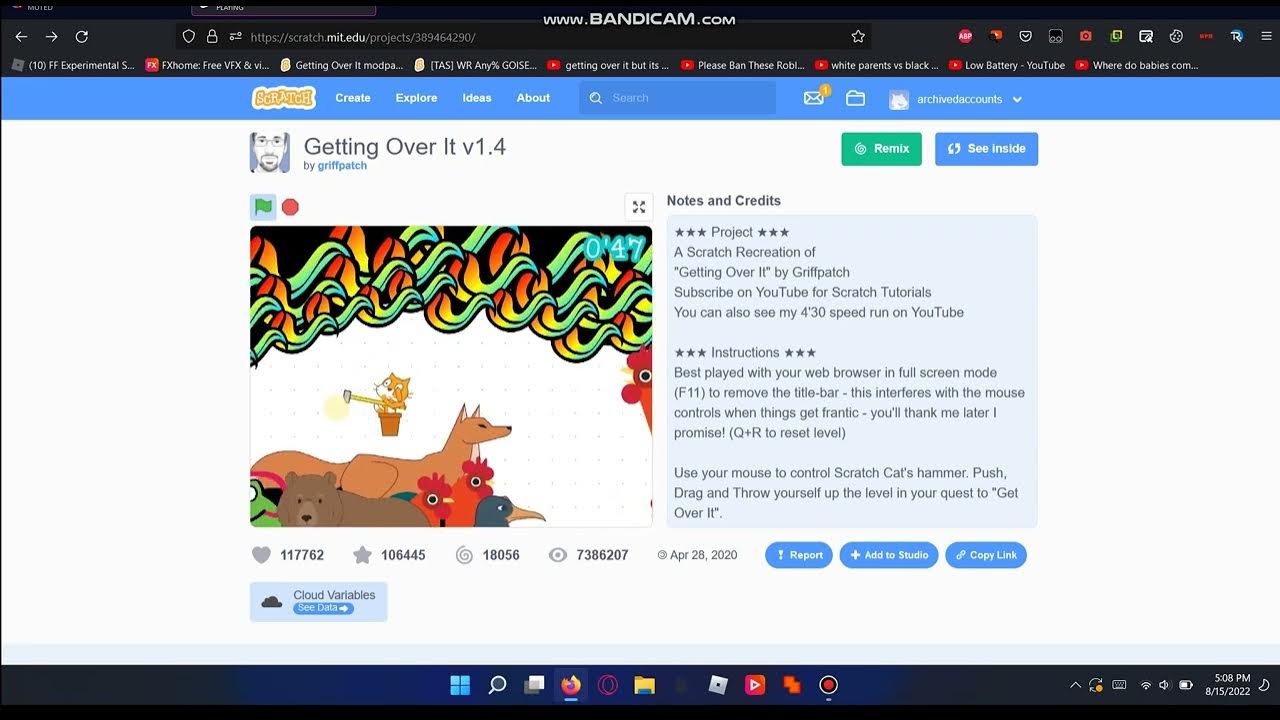Click griffpatch's avatar thumbnail
The width and height of the screenshot is (1280, 720).
point(270,153)
